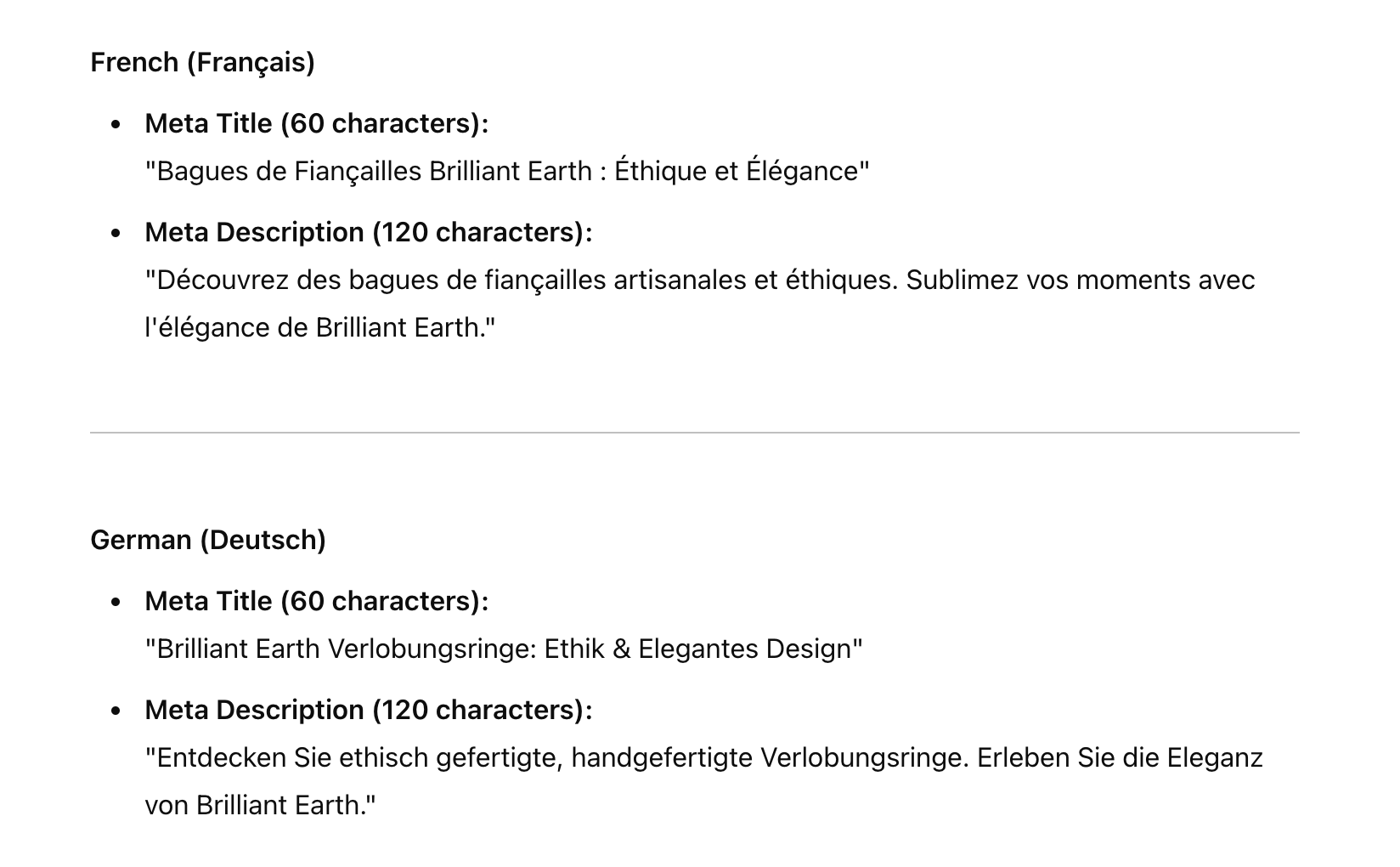
Task: Click the words "Elegantes Design" in the German title
Action: pos(745,649)
